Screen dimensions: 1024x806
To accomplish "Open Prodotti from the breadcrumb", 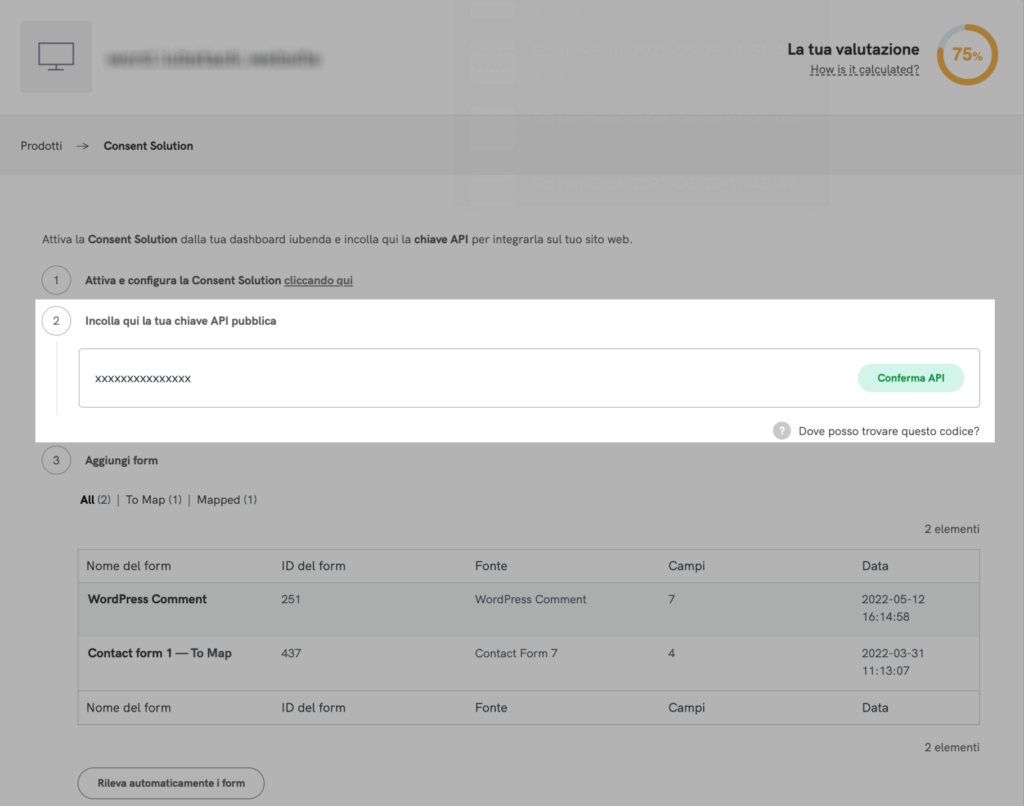I will (x=41, y=145).
